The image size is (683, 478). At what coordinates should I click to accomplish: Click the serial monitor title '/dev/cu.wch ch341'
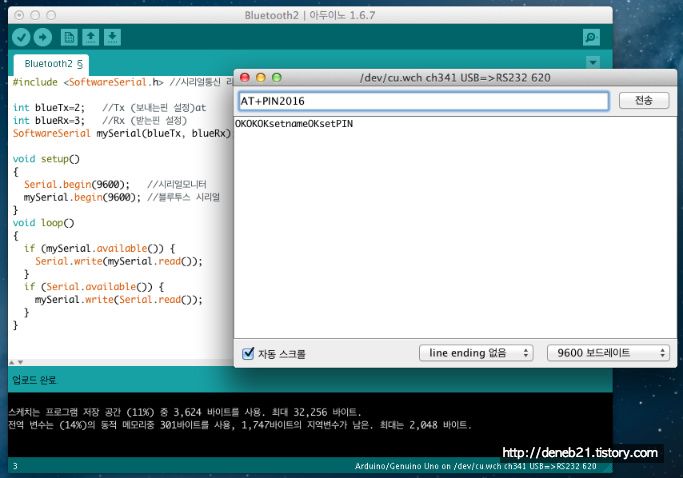point(455,78)
